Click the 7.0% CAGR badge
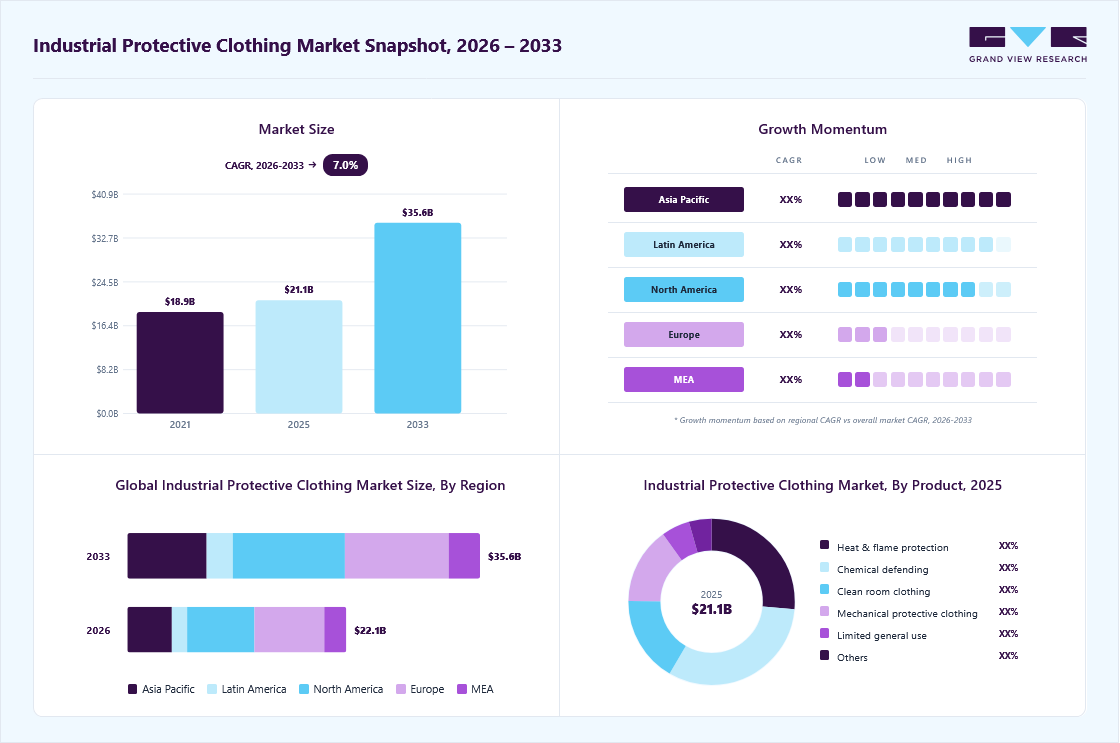Viewport: 1120px width, 743px height. click(345, 165)
